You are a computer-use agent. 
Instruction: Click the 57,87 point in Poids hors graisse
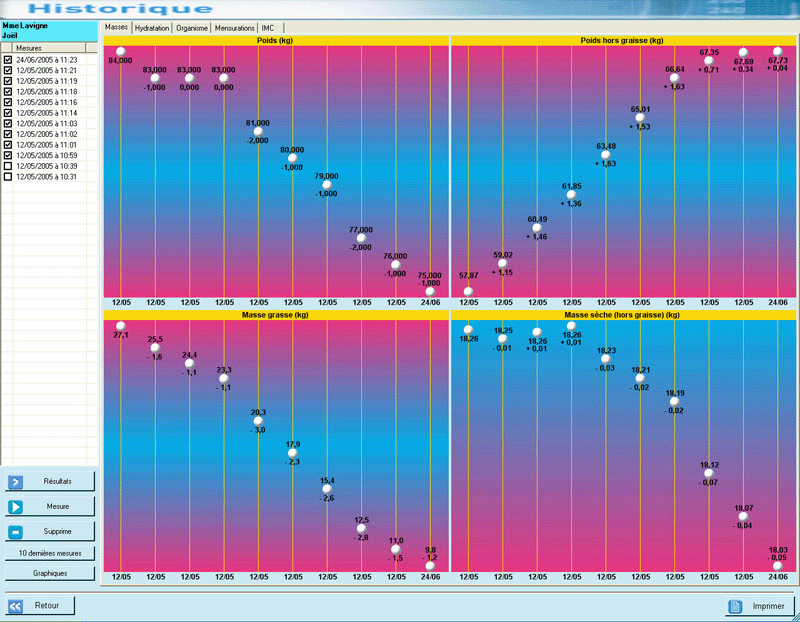(468, 291)
